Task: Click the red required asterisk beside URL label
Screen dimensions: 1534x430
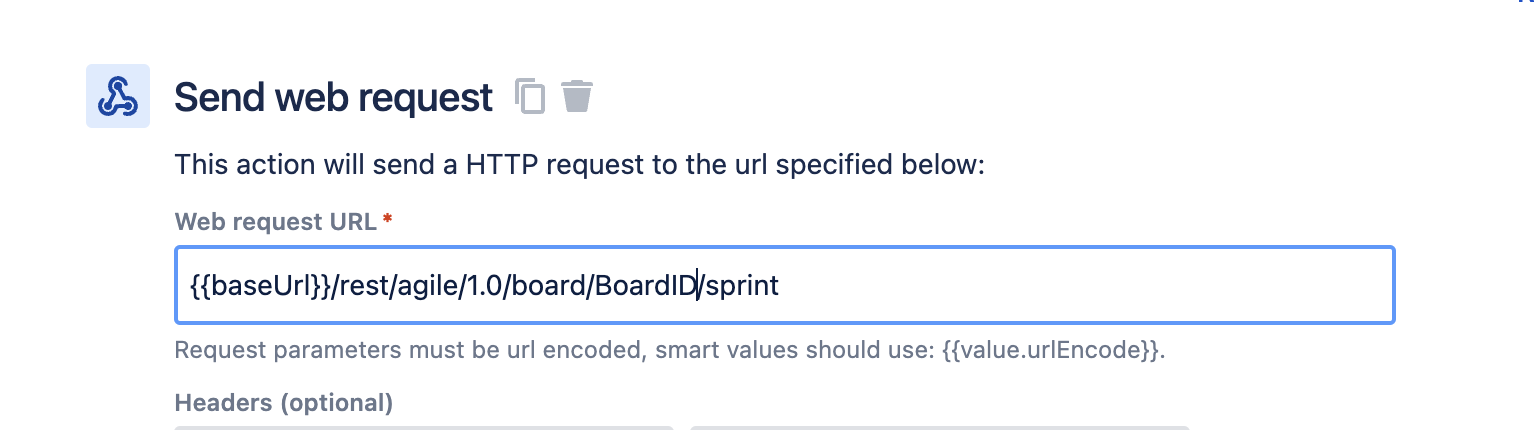Action: click(x=387, y=218)
